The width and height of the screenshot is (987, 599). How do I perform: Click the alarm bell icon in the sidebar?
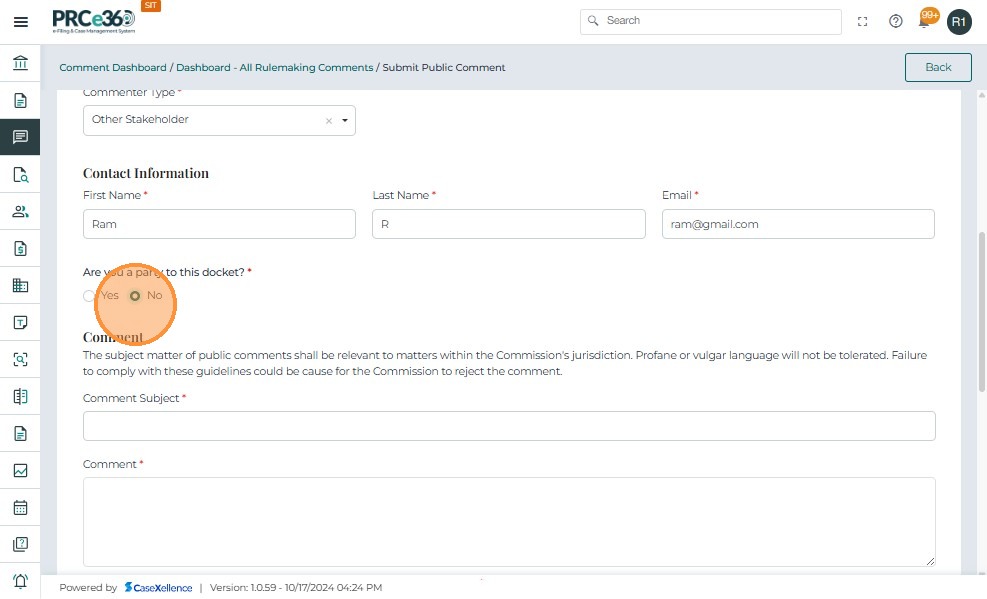pos(20,581)
